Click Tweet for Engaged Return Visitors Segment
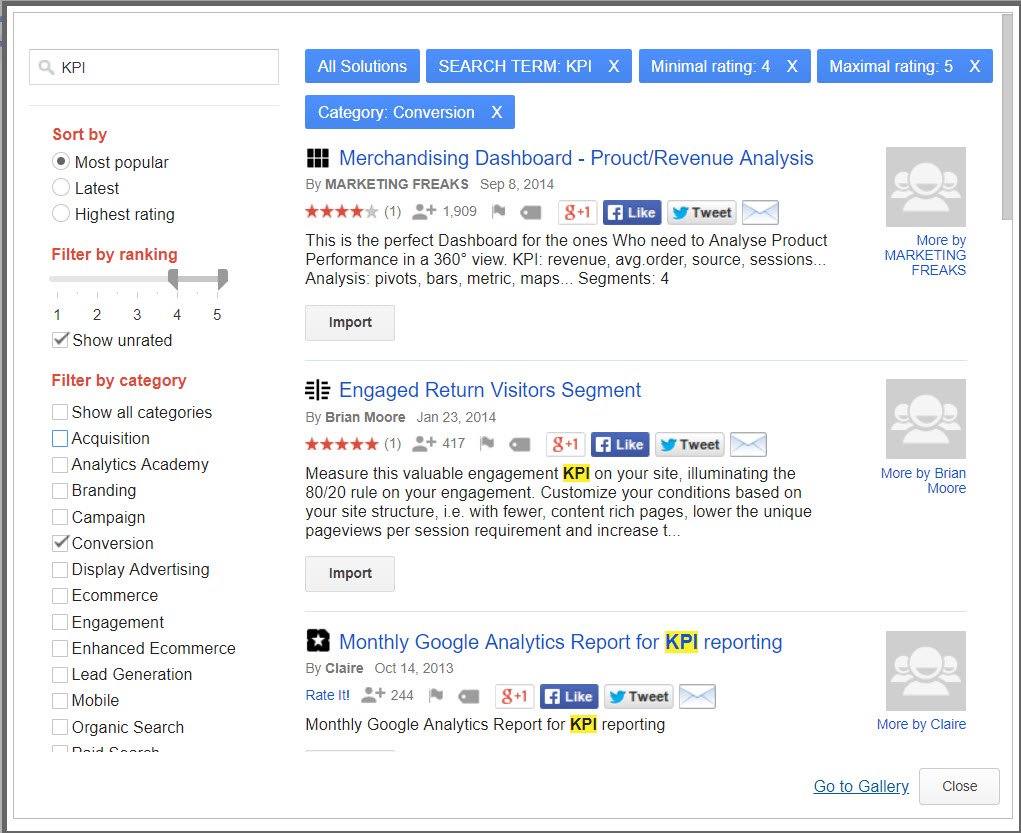 [690, 445]
